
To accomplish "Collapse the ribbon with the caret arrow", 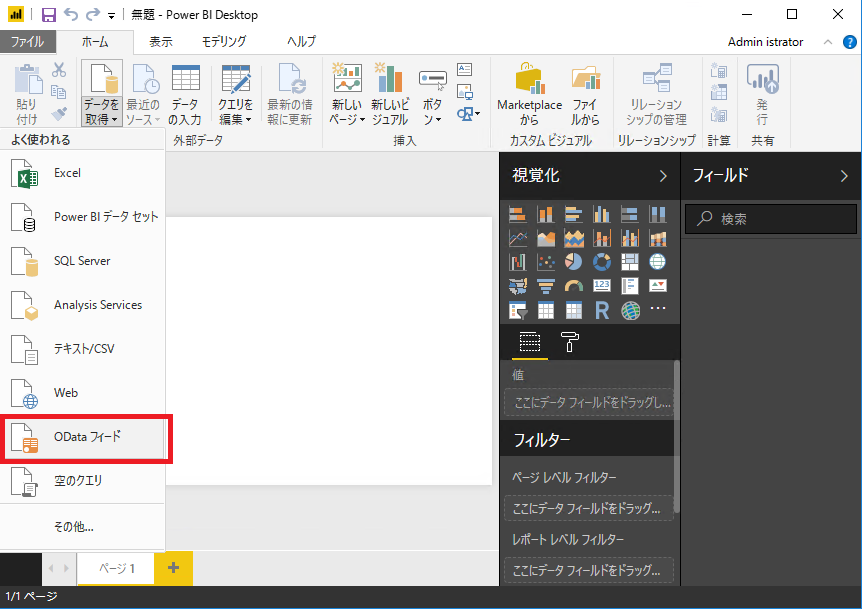I will pyautogui.click(x=827, y=42).
